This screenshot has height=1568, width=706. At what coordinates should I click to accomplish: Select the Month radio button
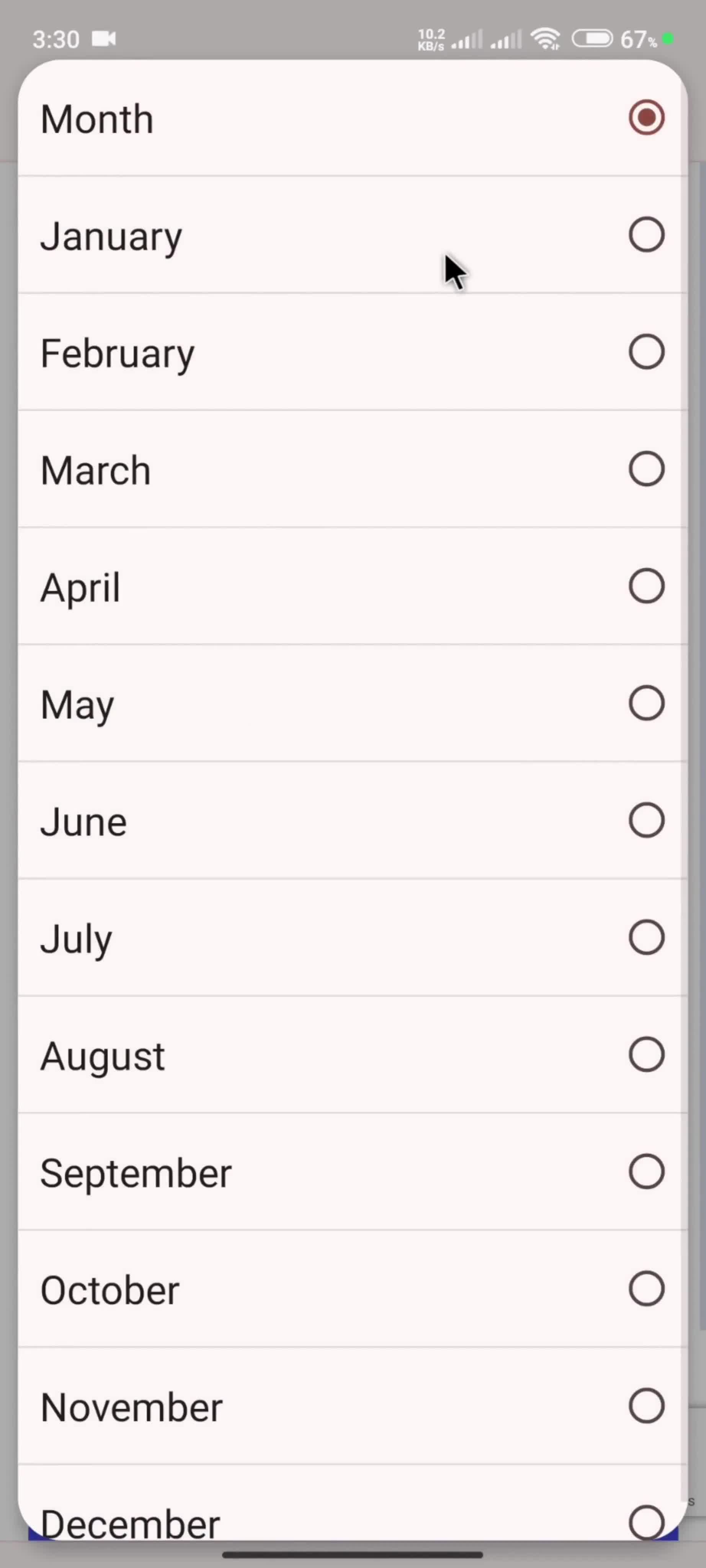pos(646,118)
